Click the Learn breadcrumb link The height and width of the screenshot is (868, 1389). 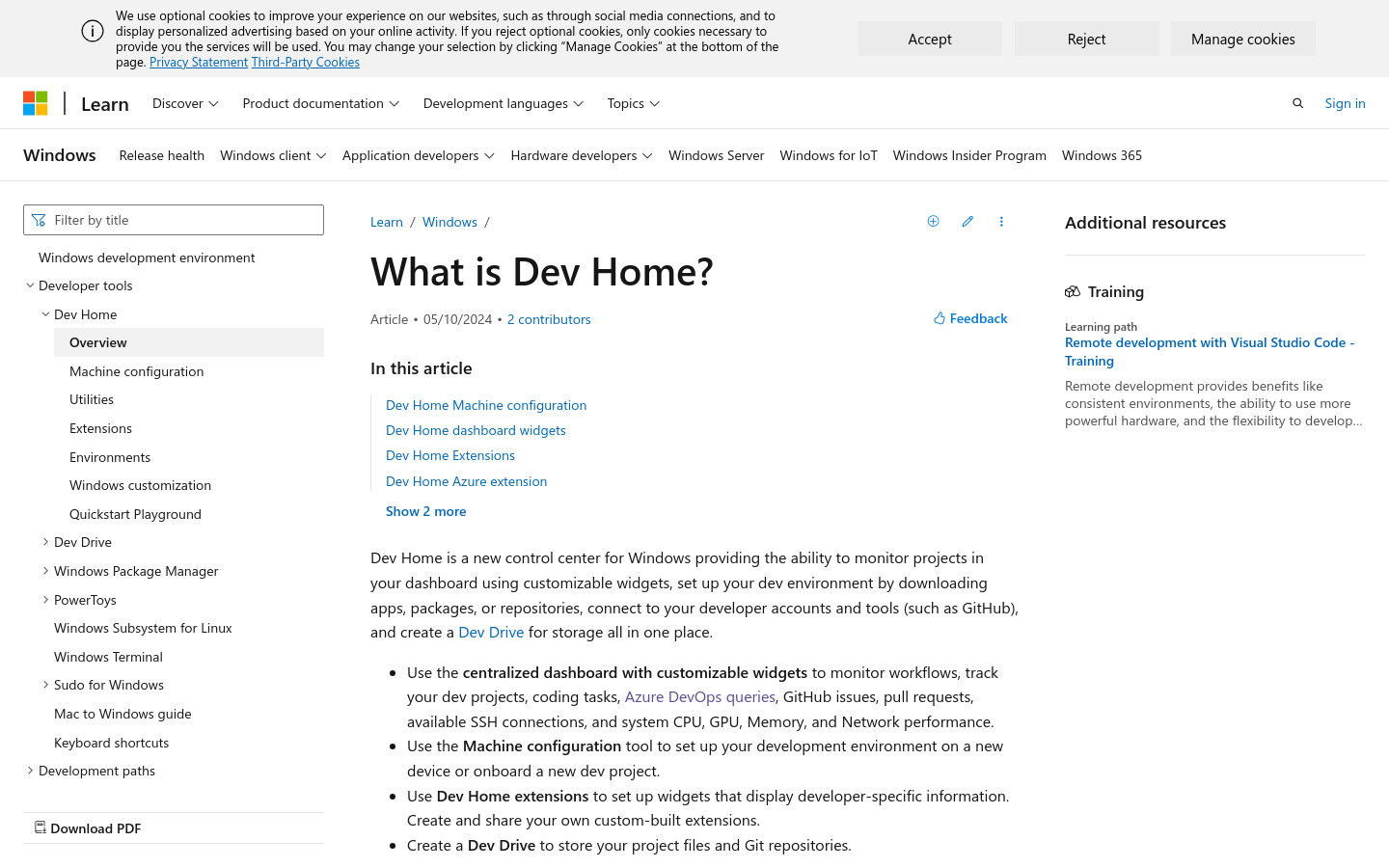387,222
